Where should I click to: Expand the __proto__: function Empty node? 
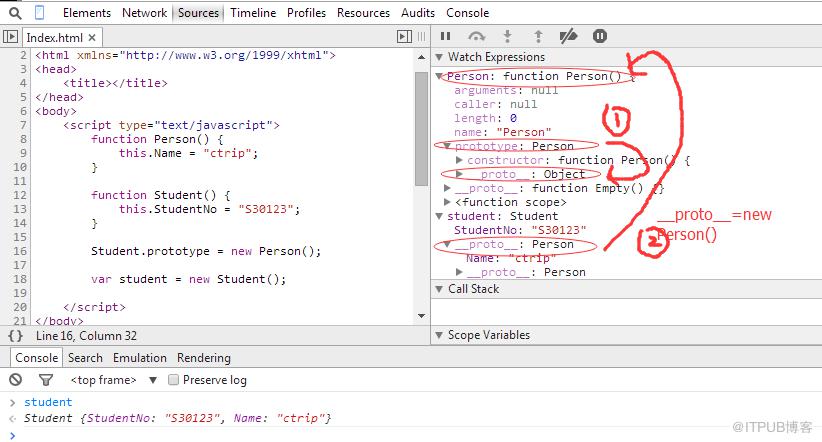tap(447, 188)
